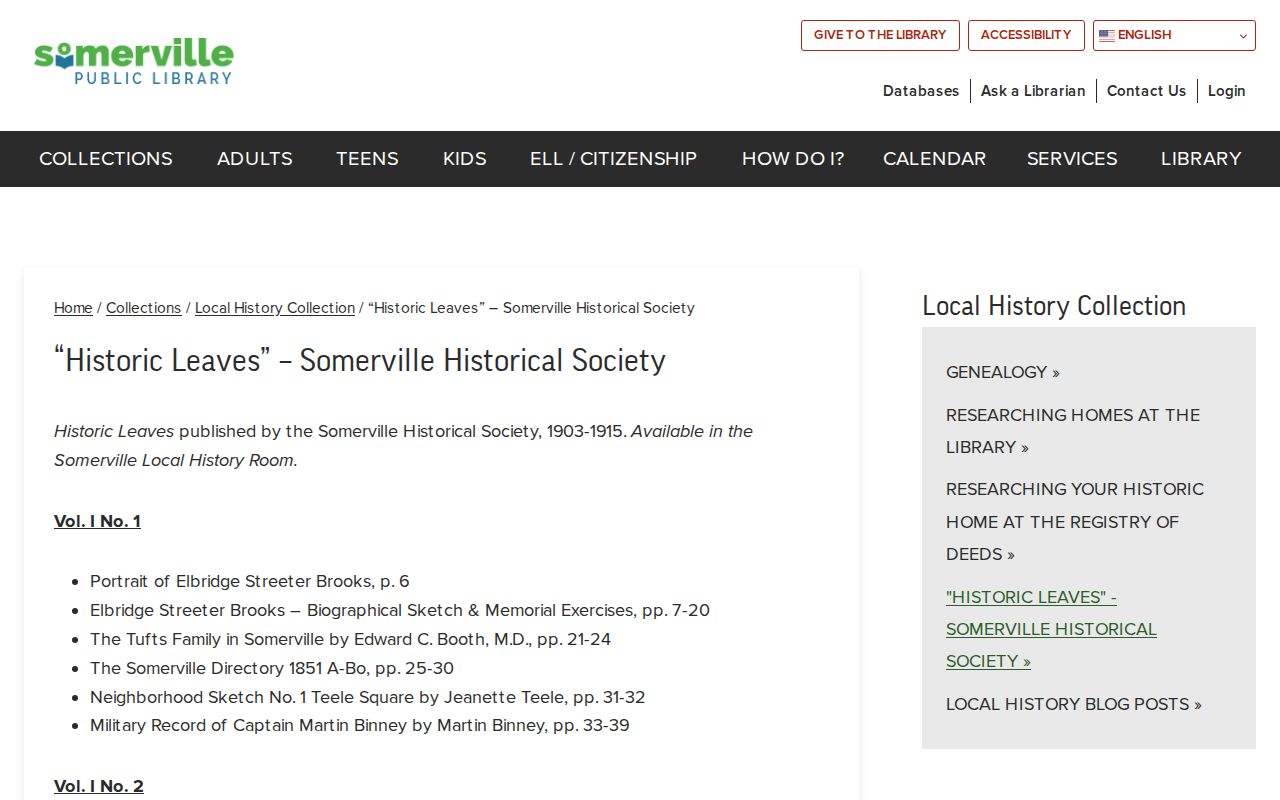Open Ask a Librarian link
This screenshot has height=800, width=1280.
pyautogui.click(x=1033, y=91)
